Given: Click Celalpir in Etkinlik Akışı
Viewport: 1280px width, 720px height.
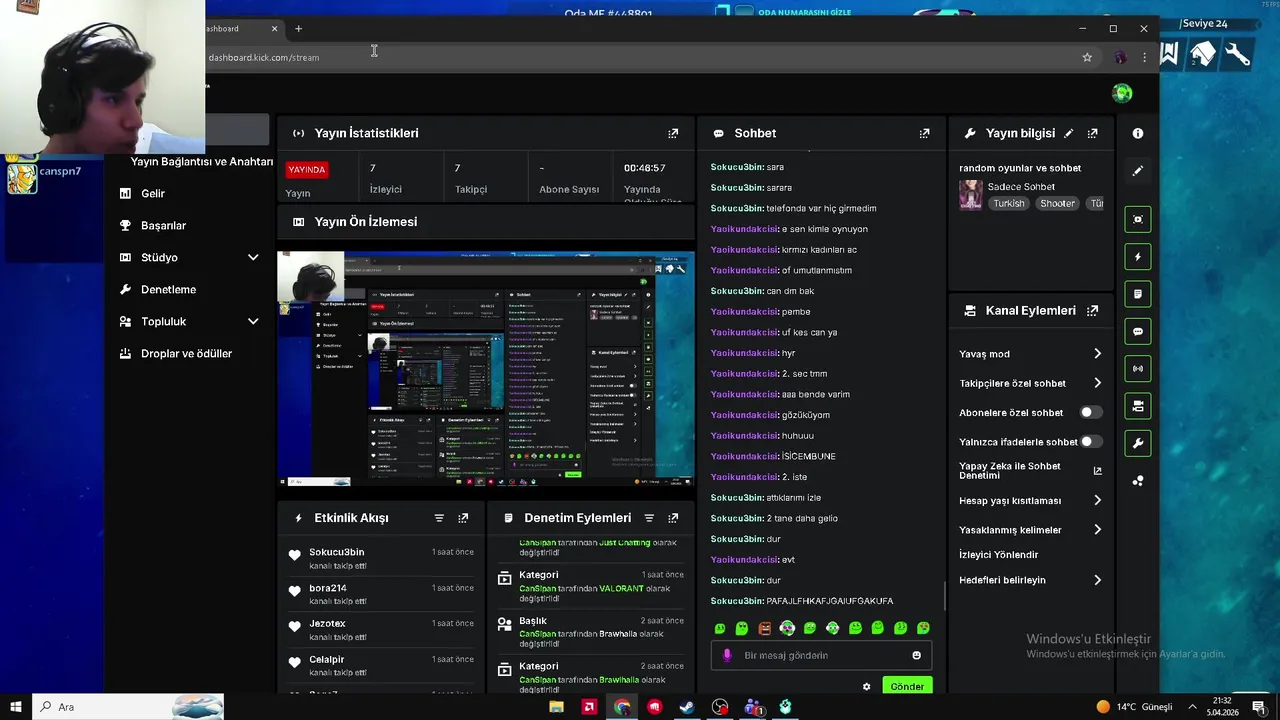Looking at the screenshot, I should 327,659.
